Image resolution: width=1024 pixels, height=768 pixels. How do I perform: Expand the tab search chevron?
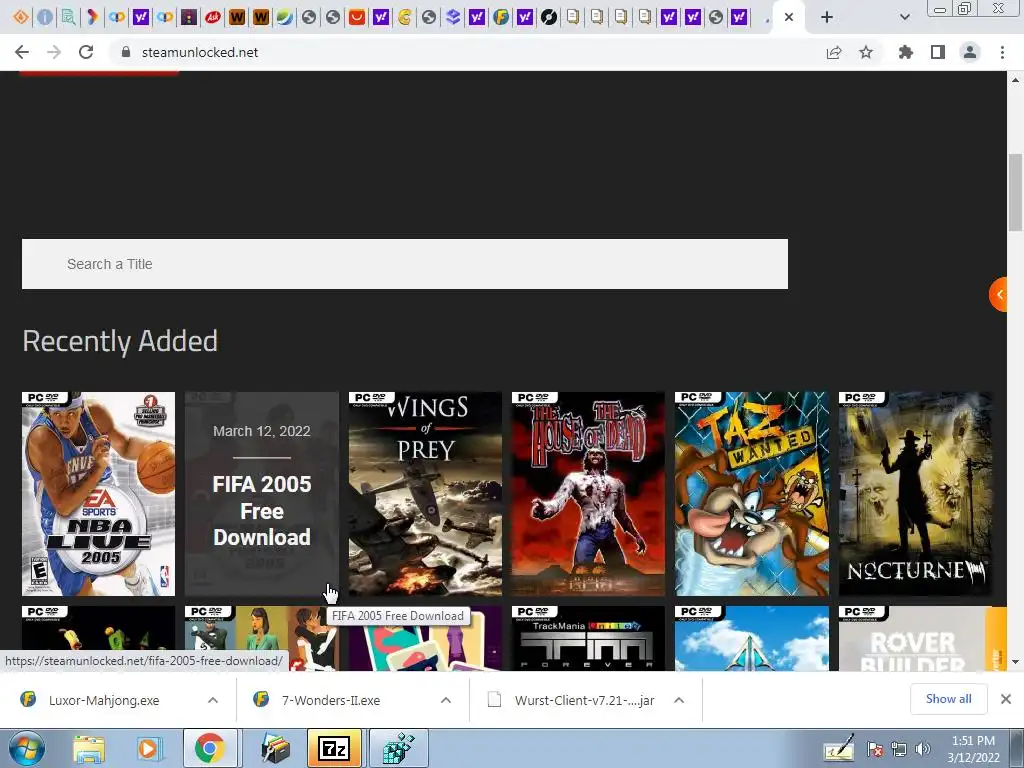904,17
